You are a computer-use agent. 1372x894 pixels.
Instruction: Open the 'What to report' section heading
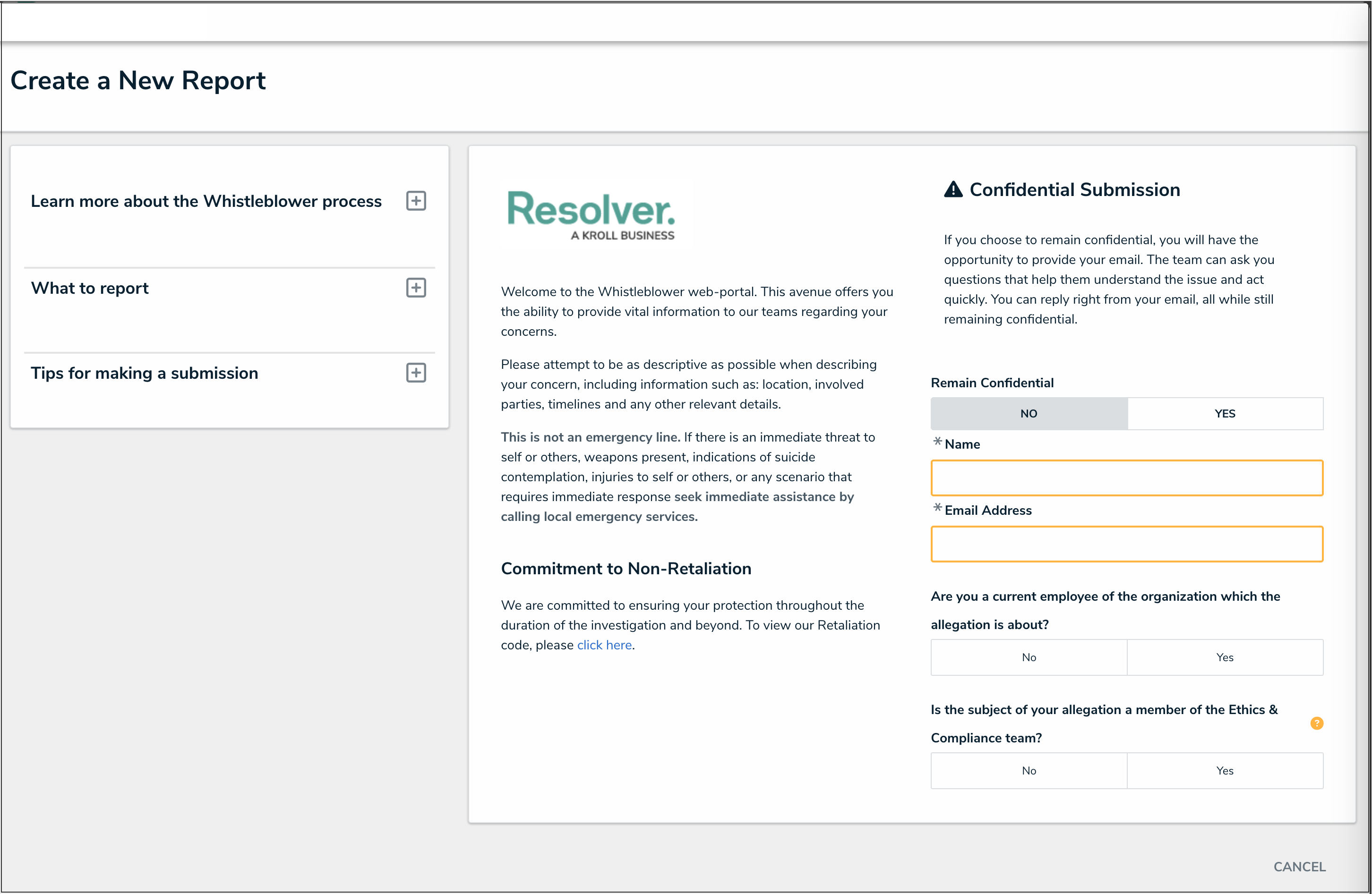tap(90, 288)
